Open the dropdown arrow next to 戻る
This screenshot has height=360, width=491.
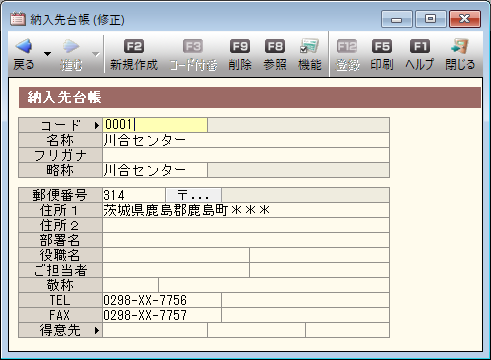(48, 54)
